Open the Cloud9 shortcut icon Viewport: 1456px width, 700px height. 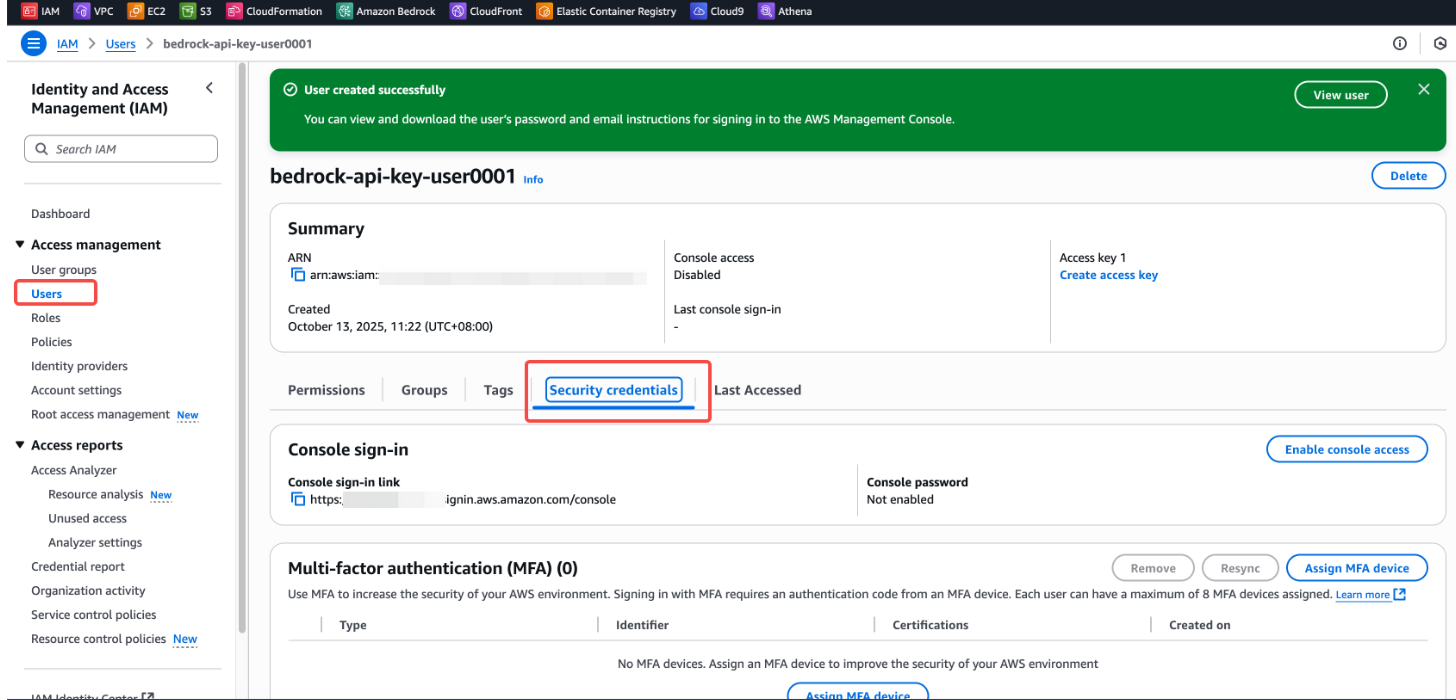point(699,11)
